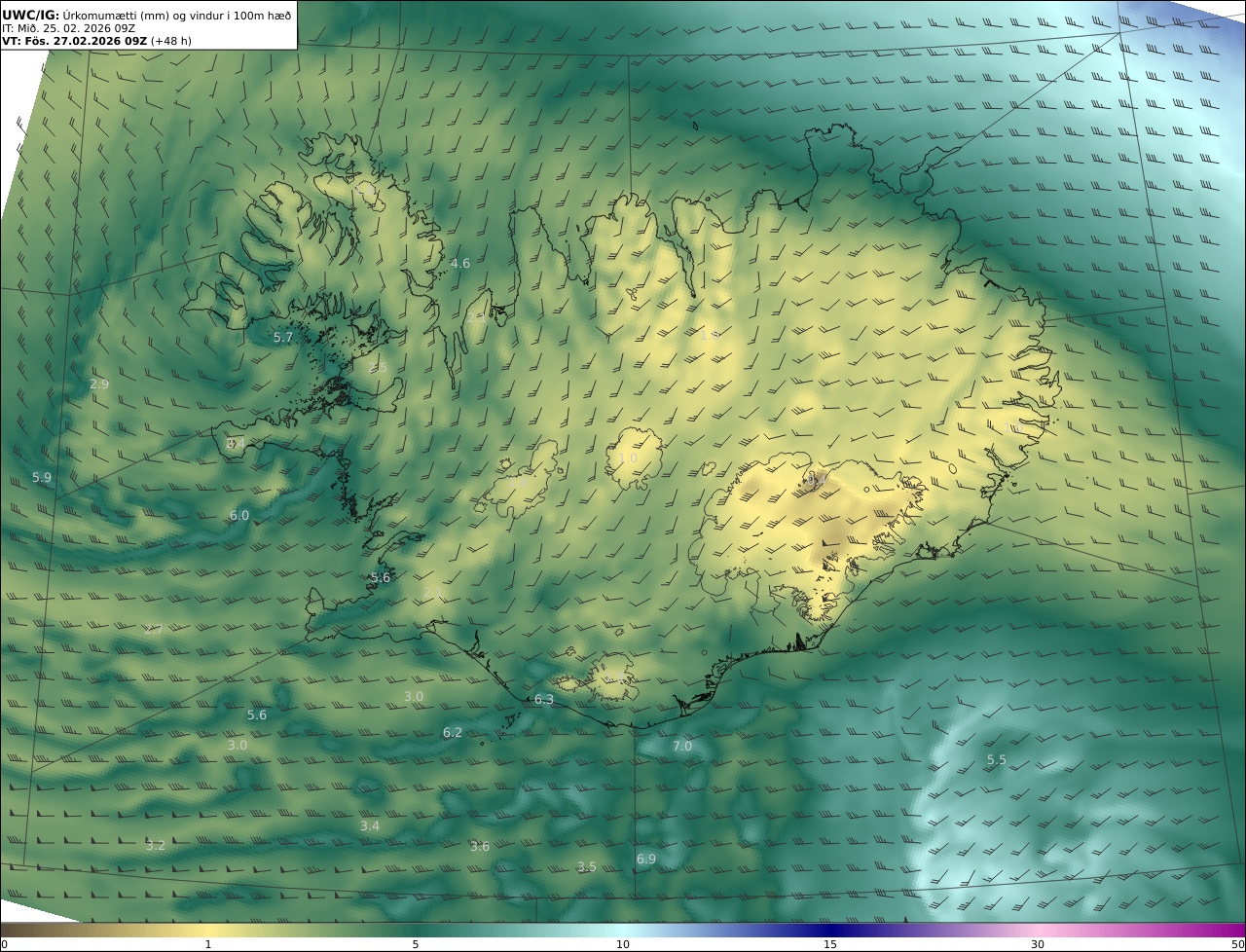Click the 5.7 value label in the Westfjords
Viewport: 1246px width, 952px height.
(282, 338)
